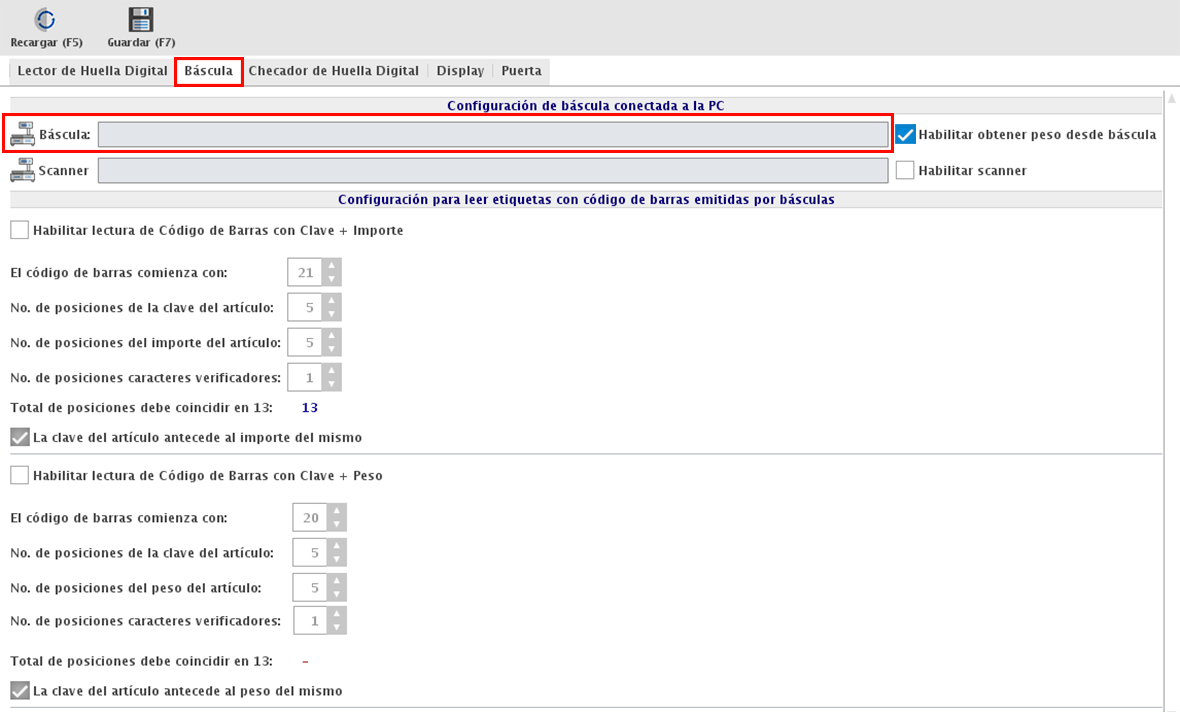Click the scale icon beside Báscula field
Screen dimensions: 1180x712
click(22, 134)
